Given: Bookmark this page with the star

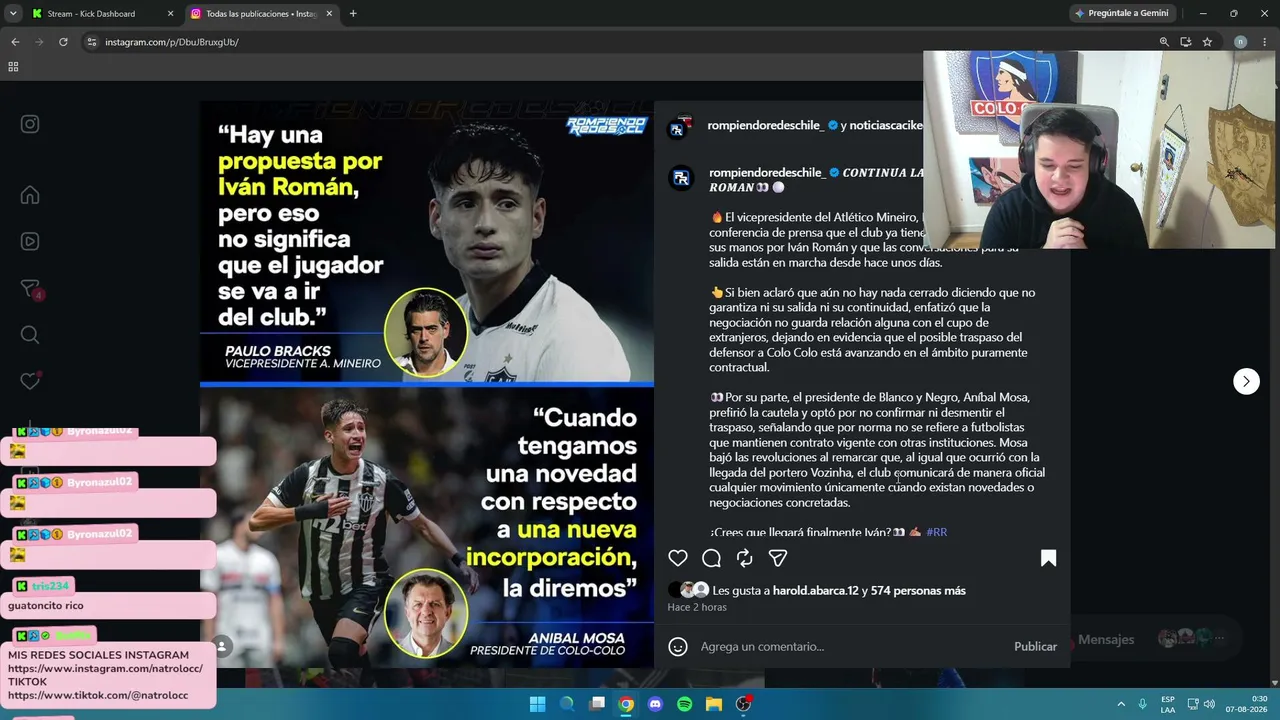Looking at the screenshot, I should (1207, 42).
